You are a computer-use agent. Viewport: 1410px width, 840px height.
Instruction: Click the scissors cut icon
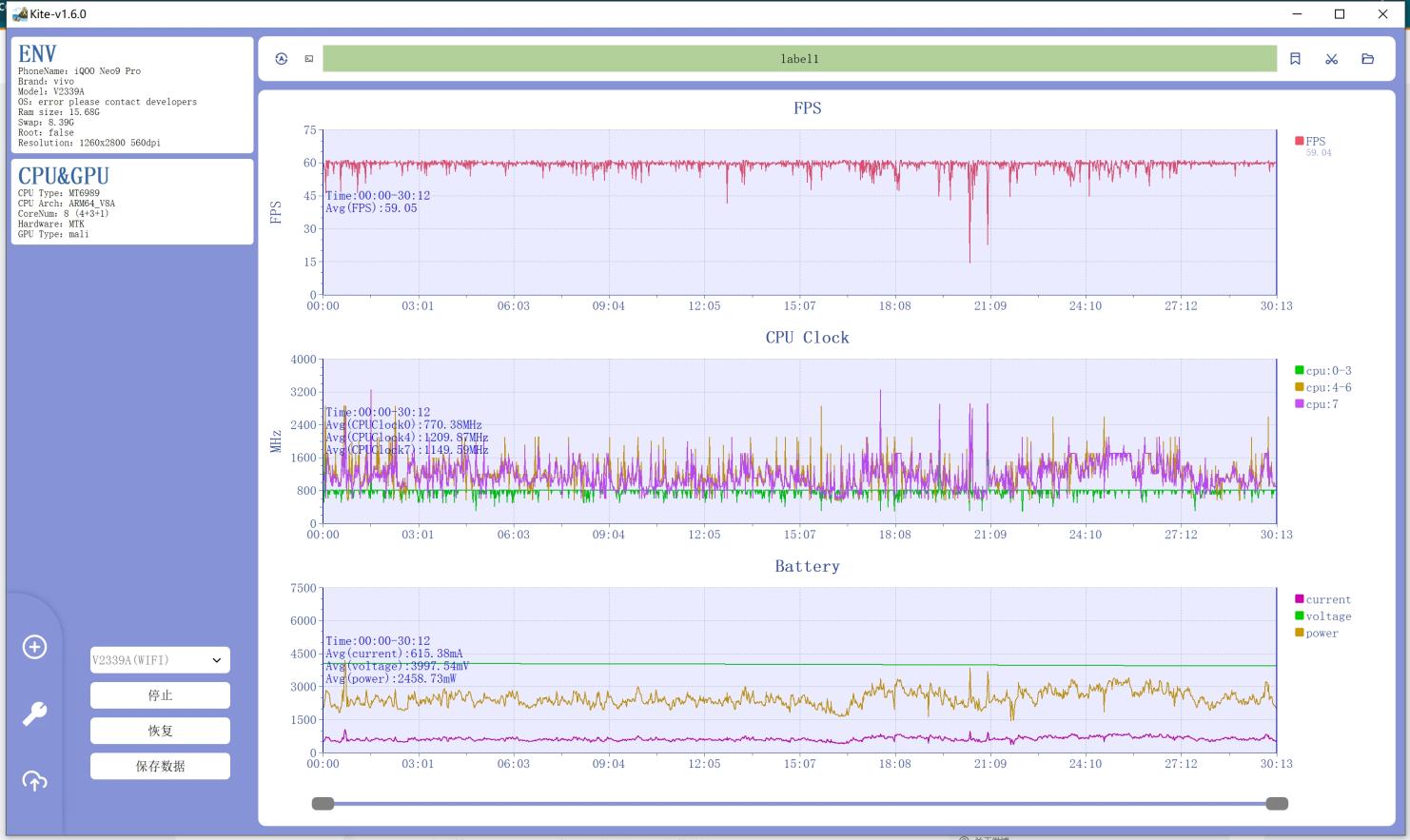[1331, 59]
